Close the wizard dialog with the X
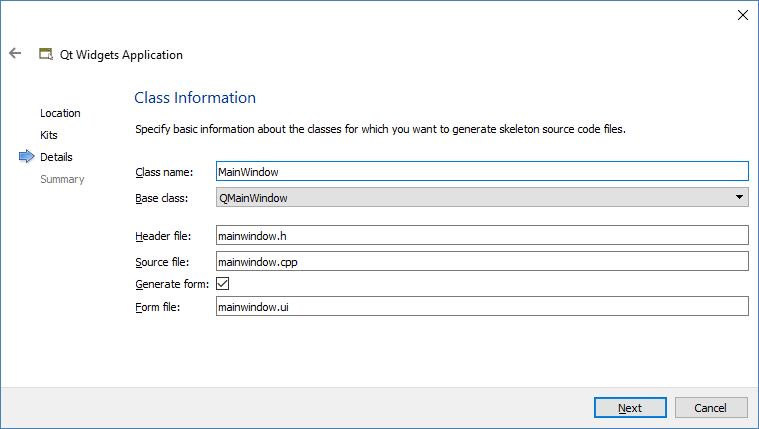This screenshot has width=759, height=429. (x=742, y=15)
